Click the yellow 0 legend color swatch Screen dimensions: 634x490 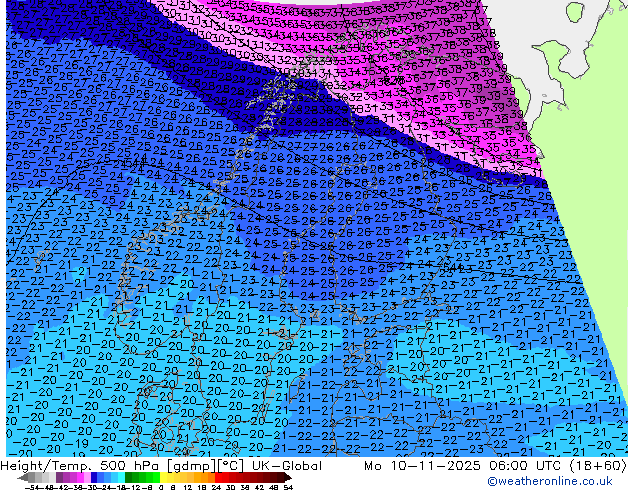[163, 477]
